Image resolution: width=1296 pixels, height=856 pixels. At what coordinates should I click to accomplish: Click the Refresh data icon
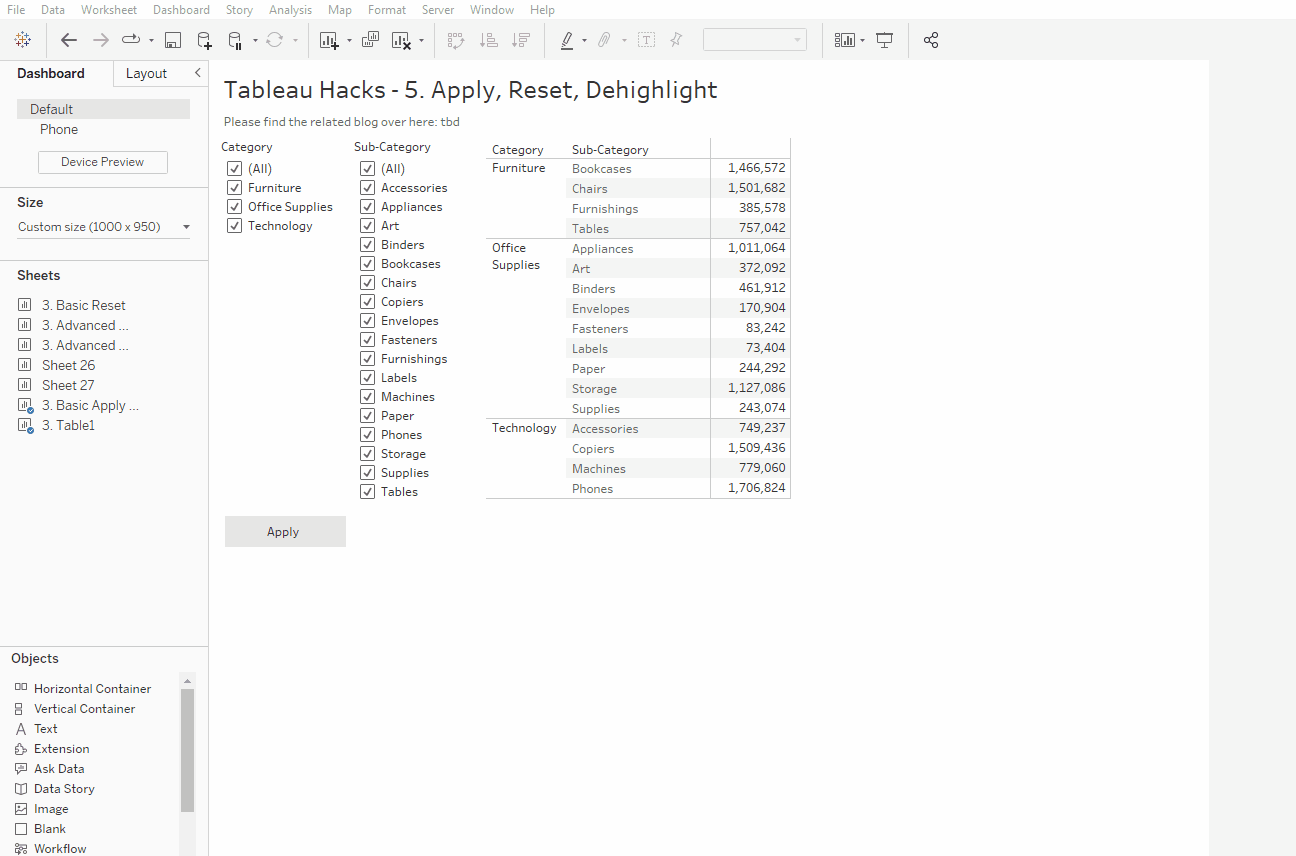tap(274, 40)
